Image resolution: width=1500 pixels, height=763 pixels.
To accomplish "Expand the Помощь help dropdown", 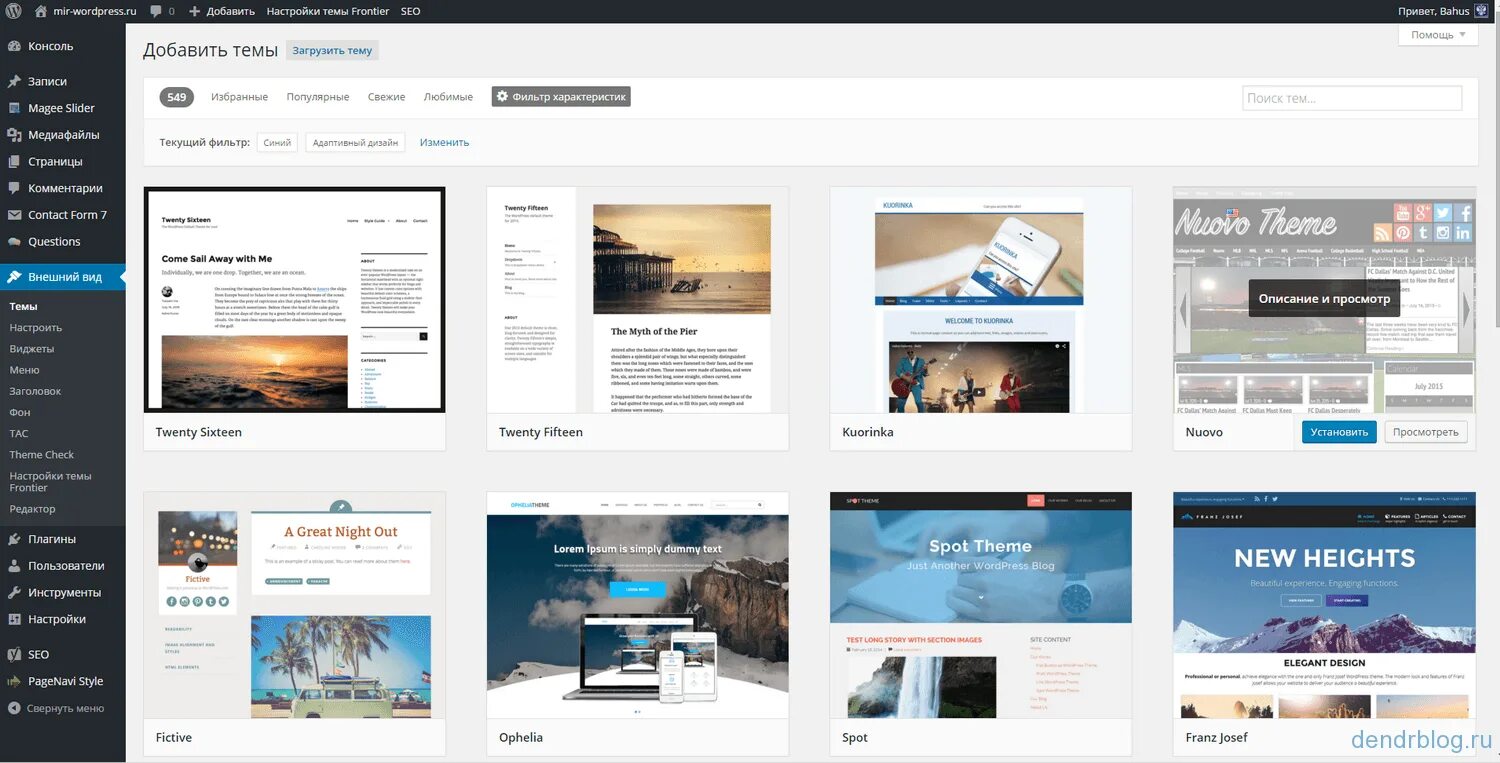I will [1438, 35].
